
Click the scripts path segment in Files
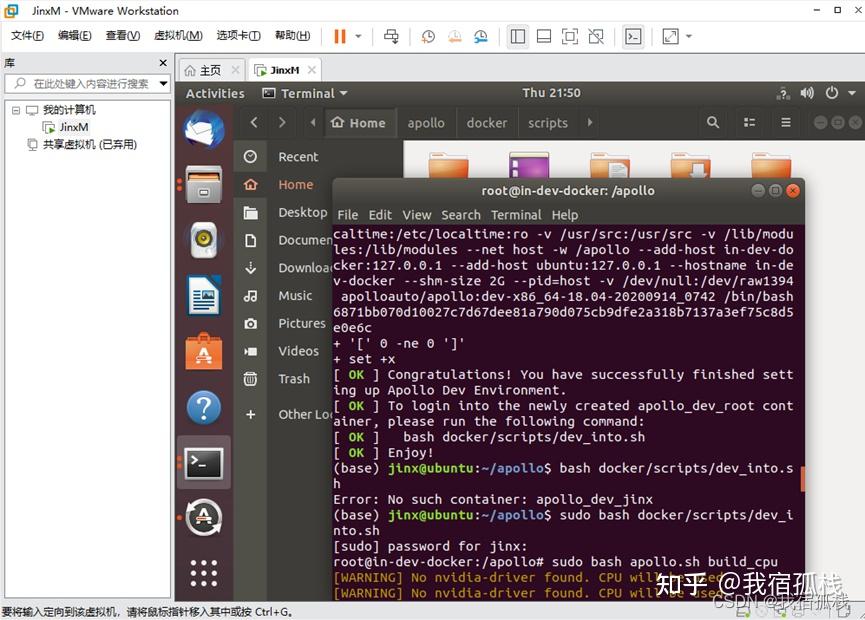pyautogui.click(x=548, y=123)
